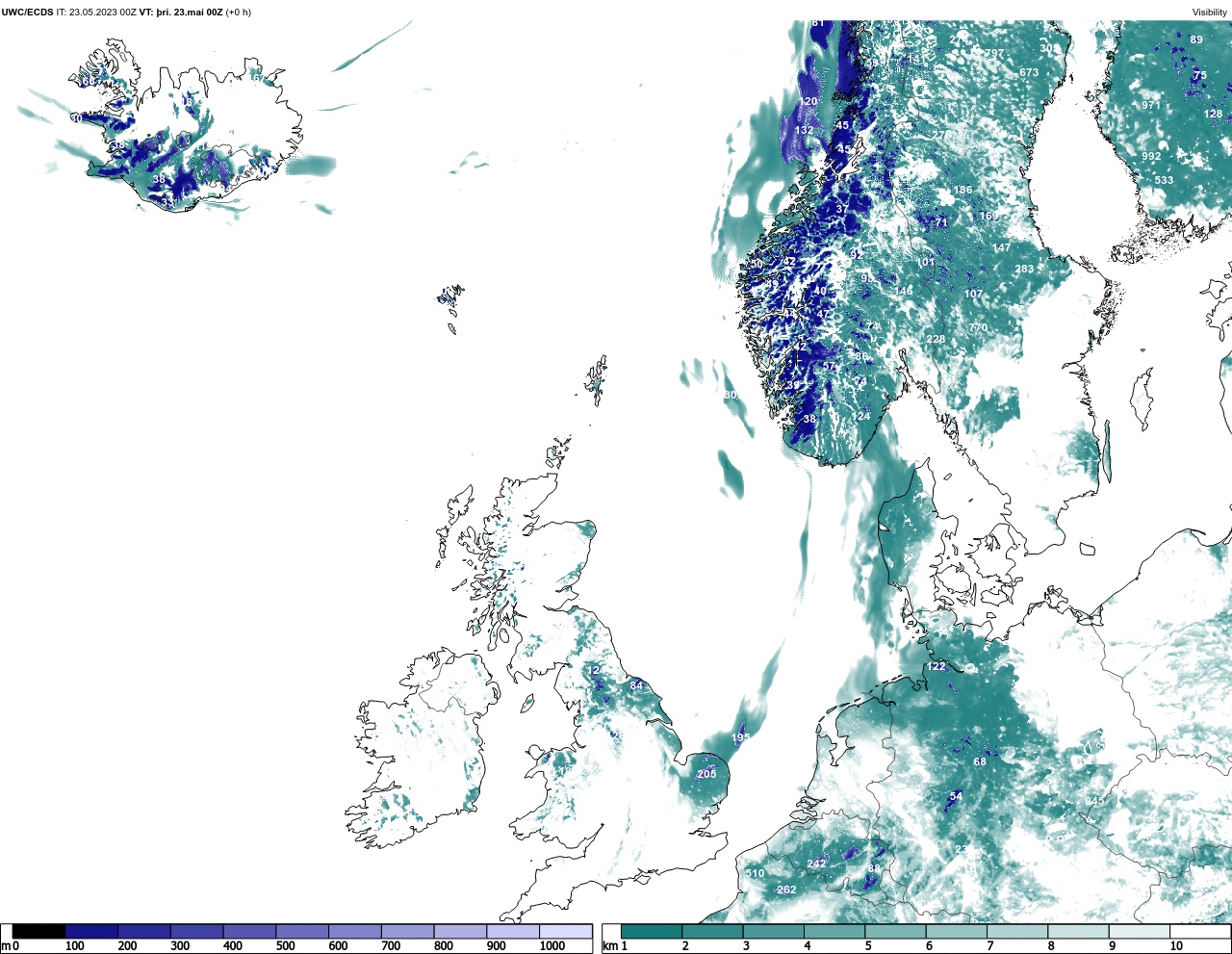Click the "147" visibility value
Viewport: 1232px width, 954px height.
click(x=1002, y=248)
